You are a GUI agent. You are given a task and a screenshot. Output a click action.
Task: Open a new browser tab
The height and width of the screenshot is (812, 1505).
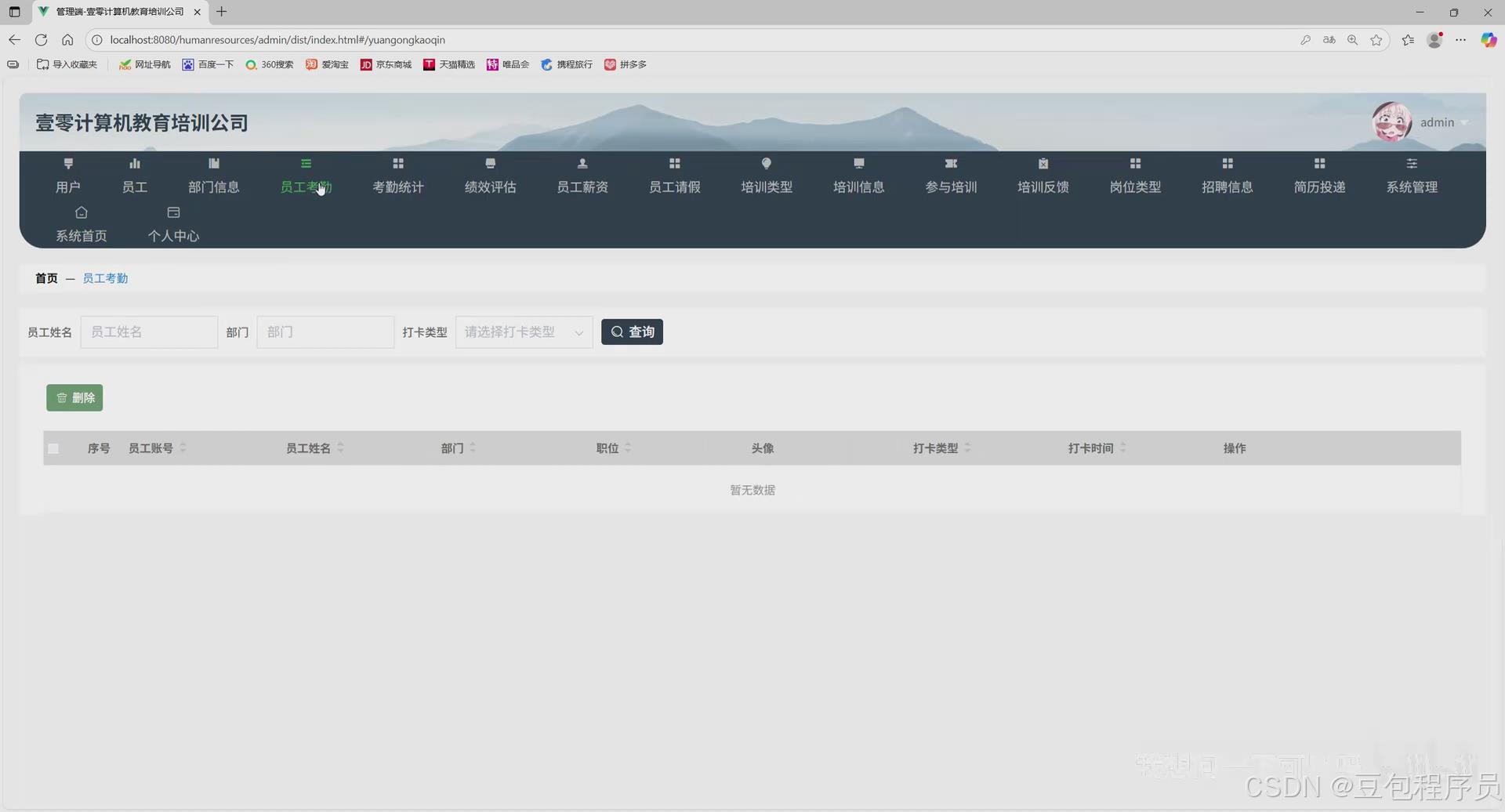click(x=222, y=12)
